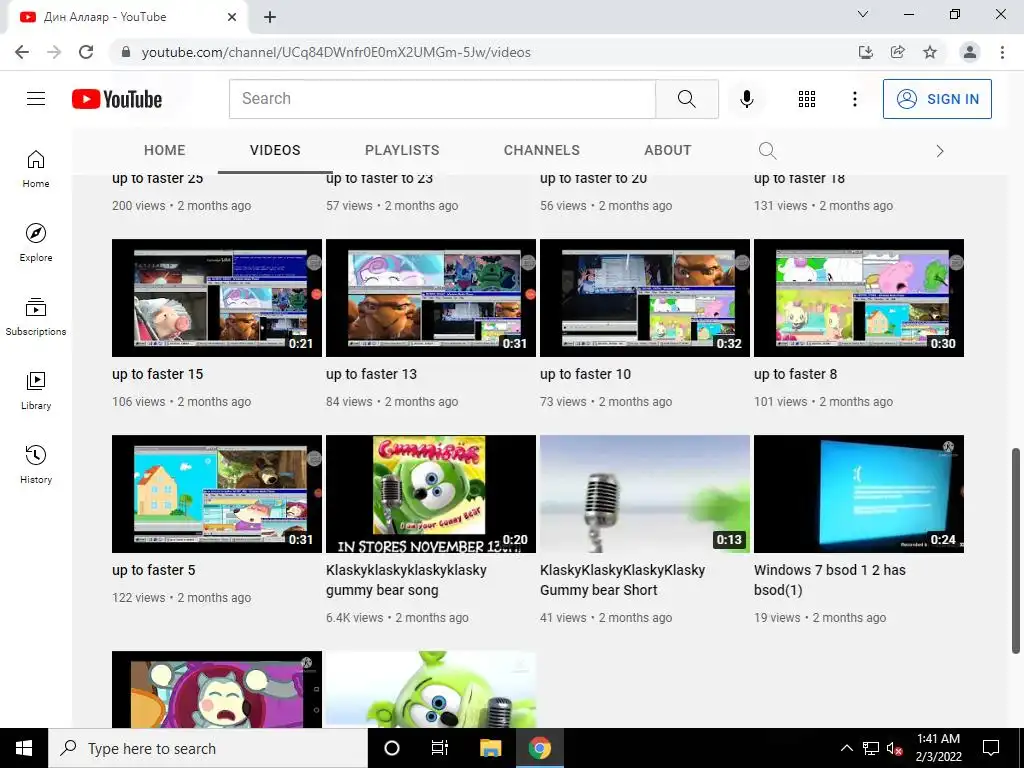Show more channel tabs with right arrow

click(940, 151)
